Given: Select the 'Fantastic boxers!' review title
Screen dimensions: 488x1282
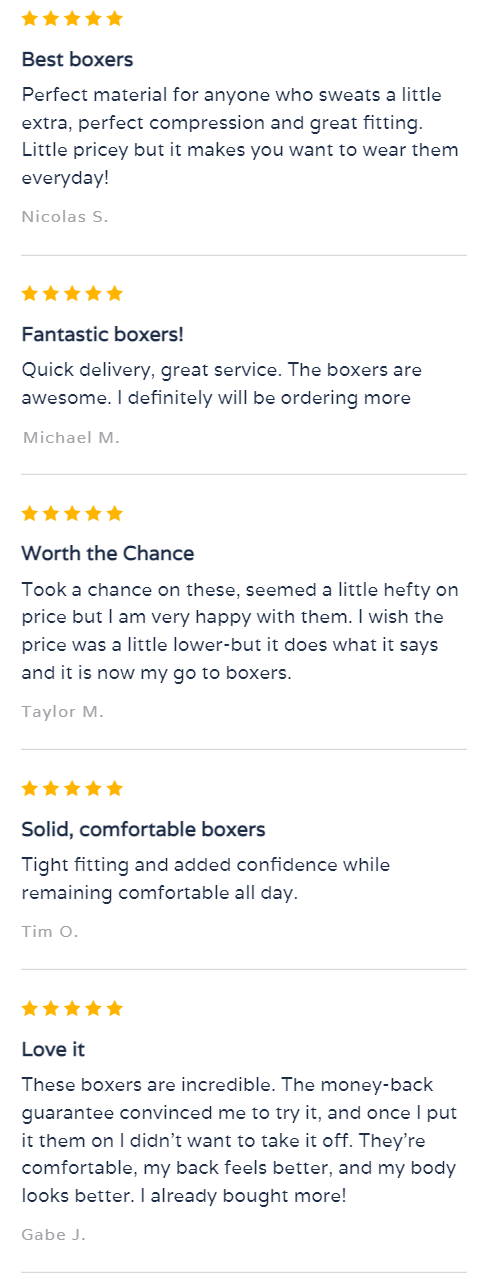Looking at the screenshot, I should [102, 334].
